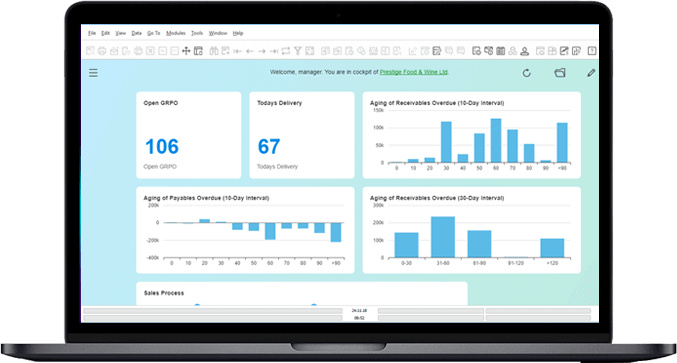Open Prestige Food & Wine Ltd link

414,72
